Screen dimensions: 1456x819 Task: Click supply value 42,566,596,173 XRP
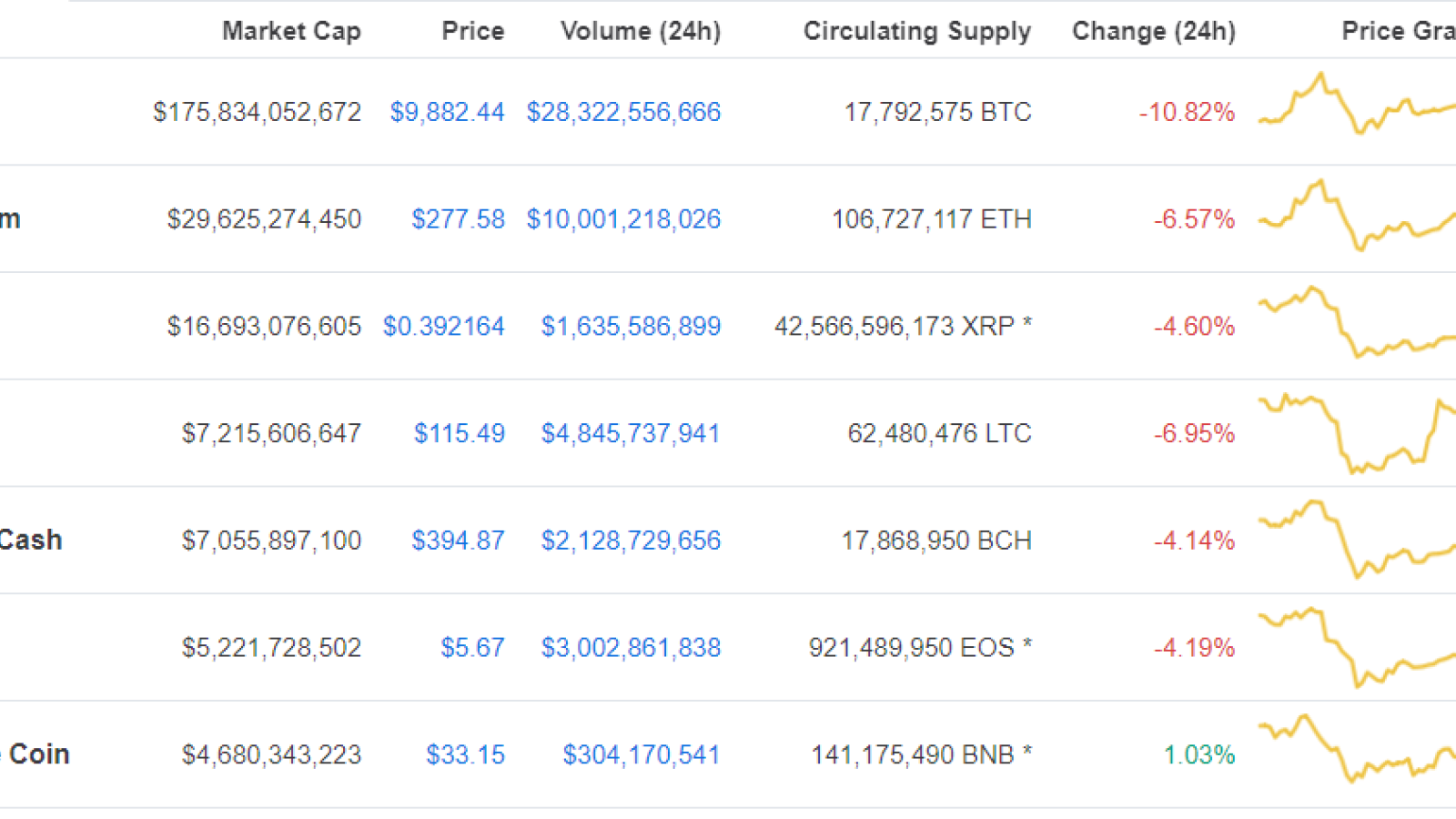(903, 327)
